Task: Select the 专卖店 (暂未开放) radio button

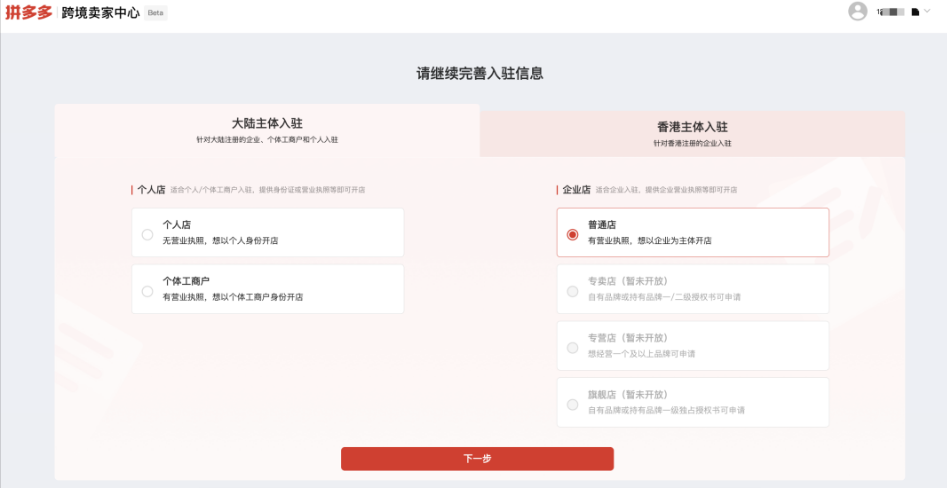Action: pos(573,291)
